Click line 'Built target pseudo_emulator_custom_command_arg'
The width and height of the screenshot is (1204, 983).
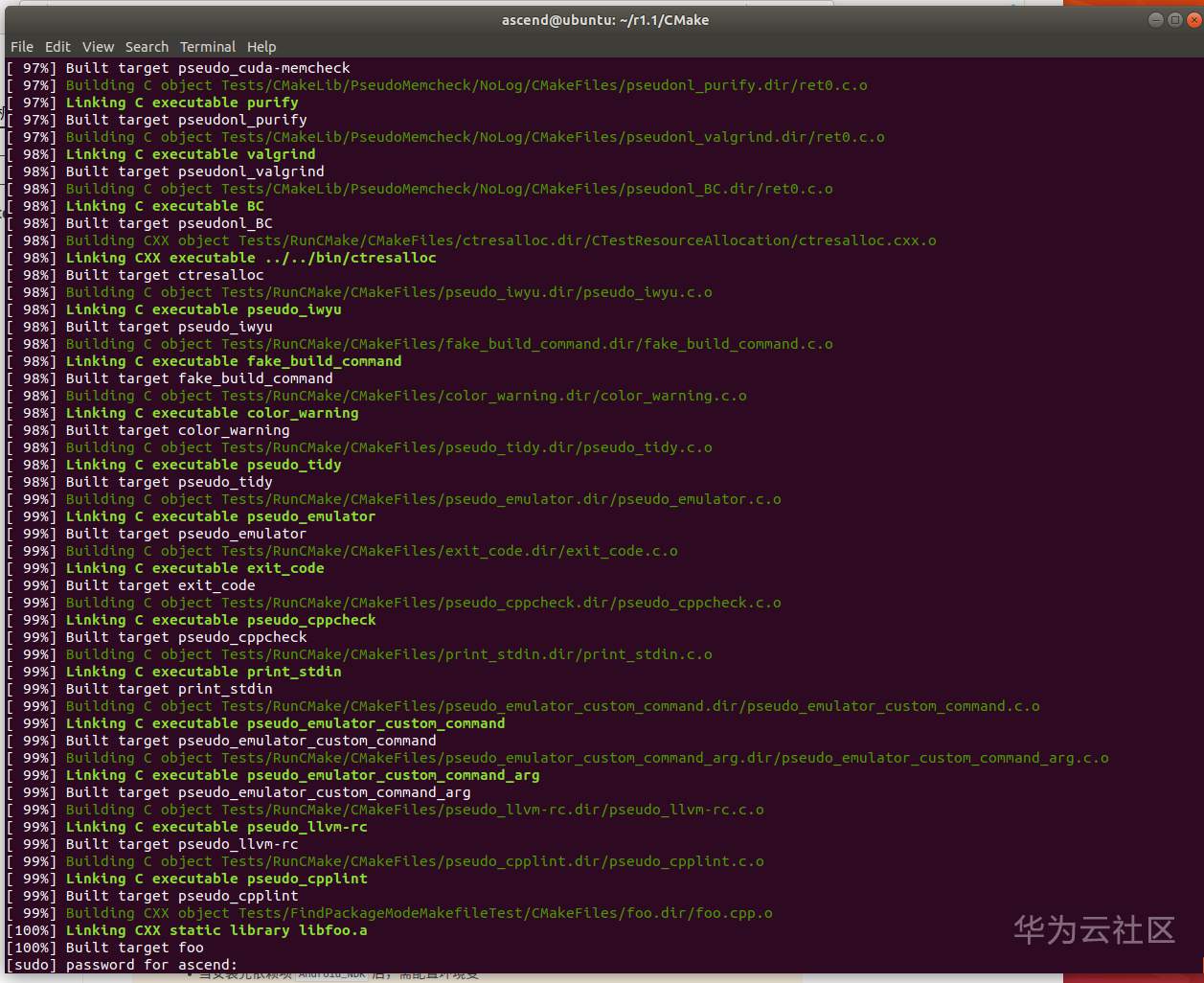(239, 792)
